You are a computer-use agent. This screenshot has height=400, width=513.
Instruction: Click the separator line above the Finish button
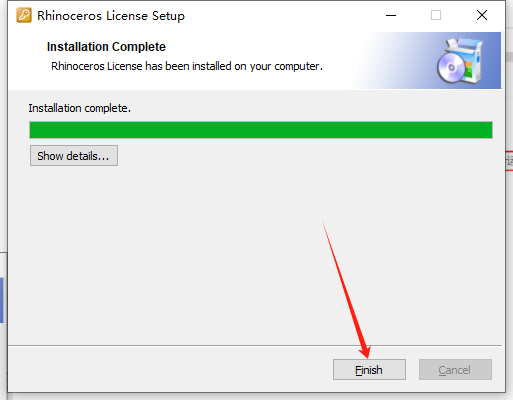(255, 345)
